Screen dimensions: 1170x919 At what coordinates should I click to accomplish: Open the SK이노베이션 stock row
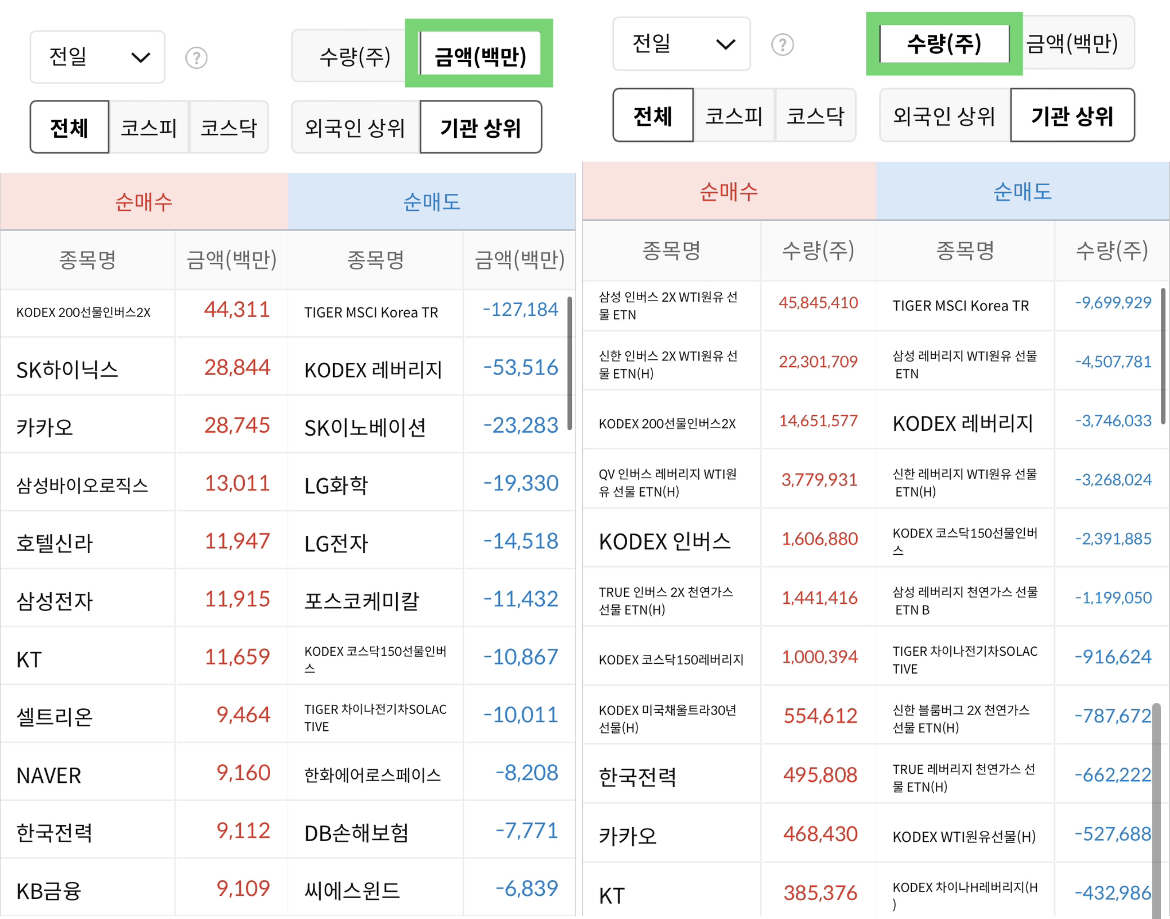pos(365,427)
